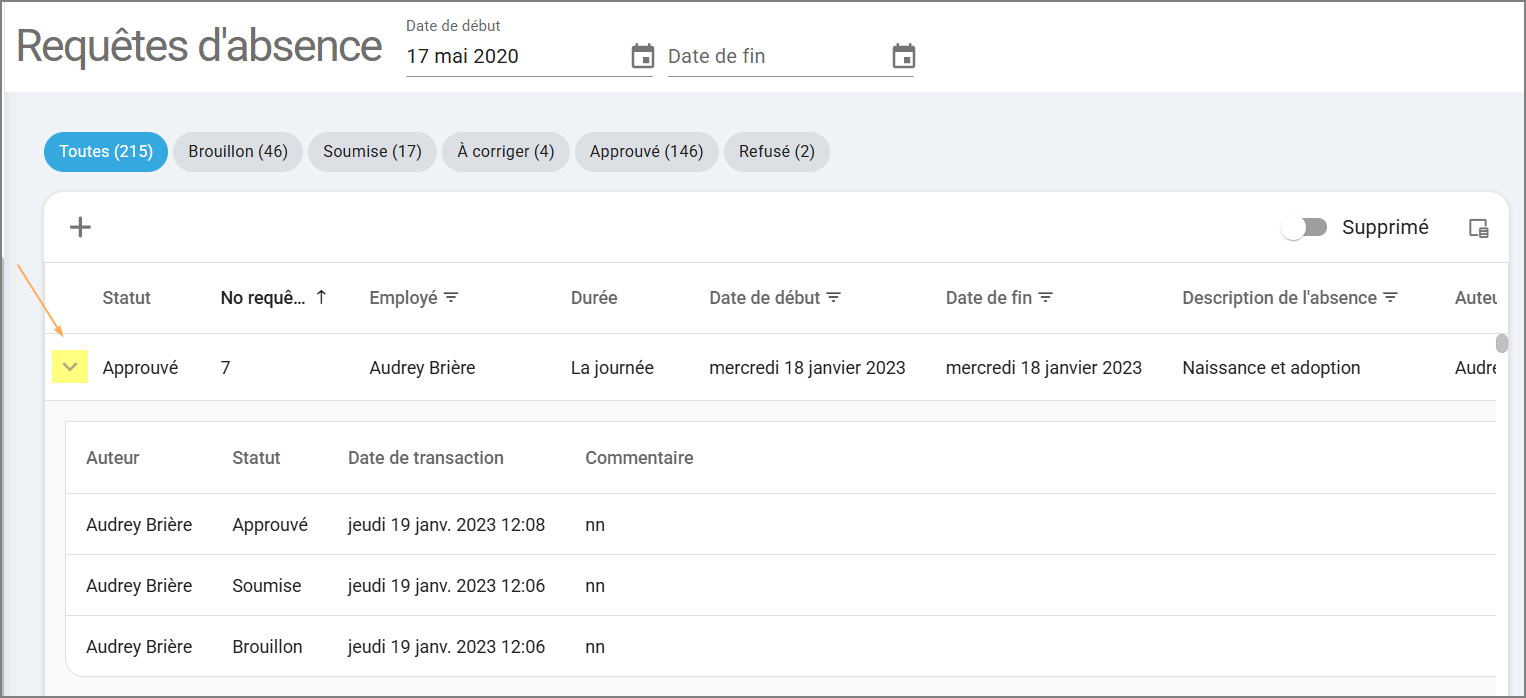Screen dimensions: 1526x698
Task: Open the À corriger tab
Action: (x=506, y=152)
